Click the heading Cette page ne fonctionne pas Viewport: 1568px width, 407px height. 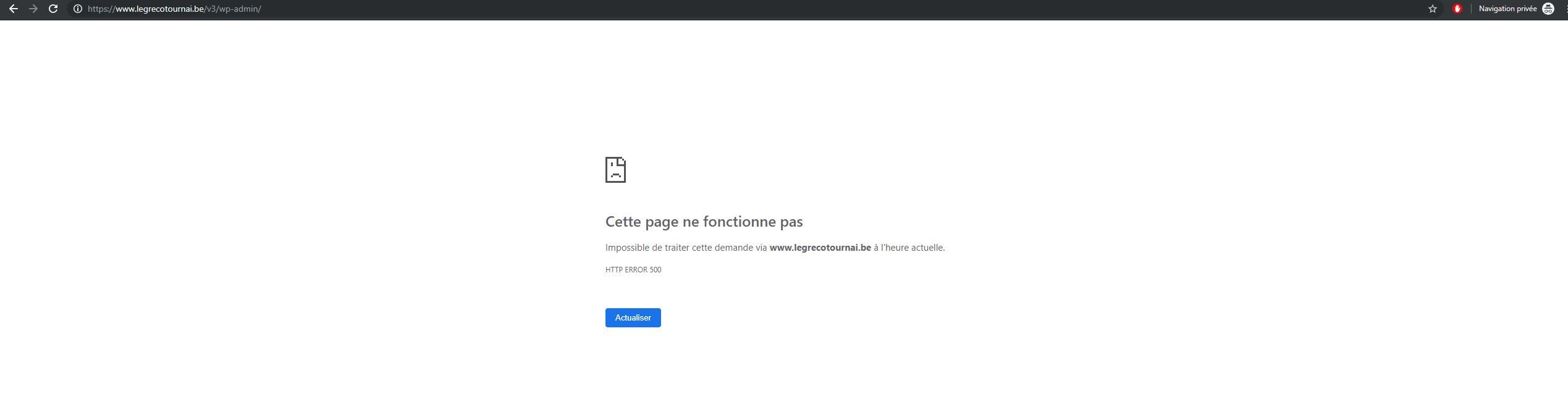(704, 222)
